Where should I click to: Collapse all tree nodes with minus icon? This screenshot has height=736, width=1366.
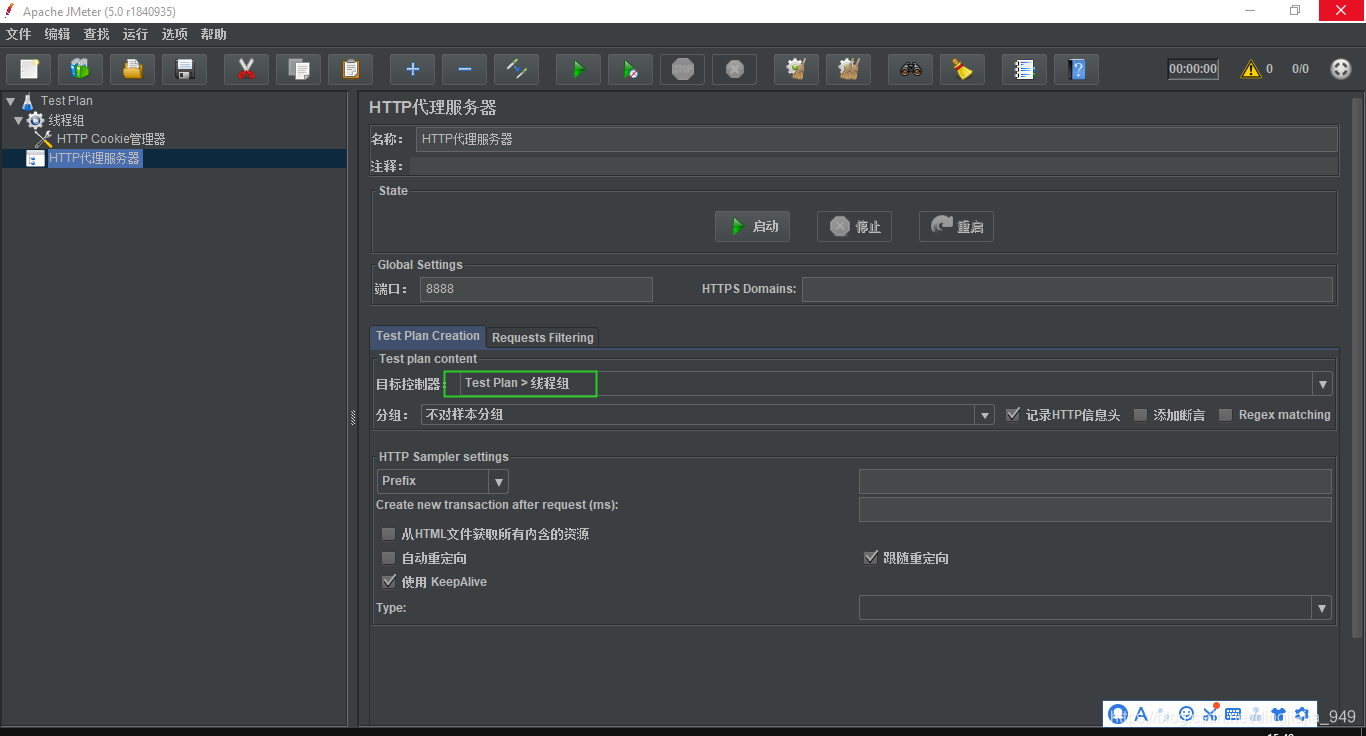coord(464,69)
